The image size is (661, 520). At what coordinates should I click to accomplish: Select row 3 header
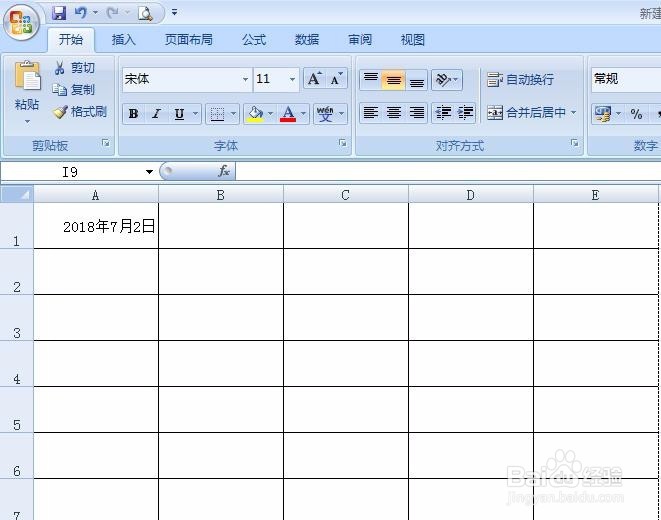(x=17, y=318)
